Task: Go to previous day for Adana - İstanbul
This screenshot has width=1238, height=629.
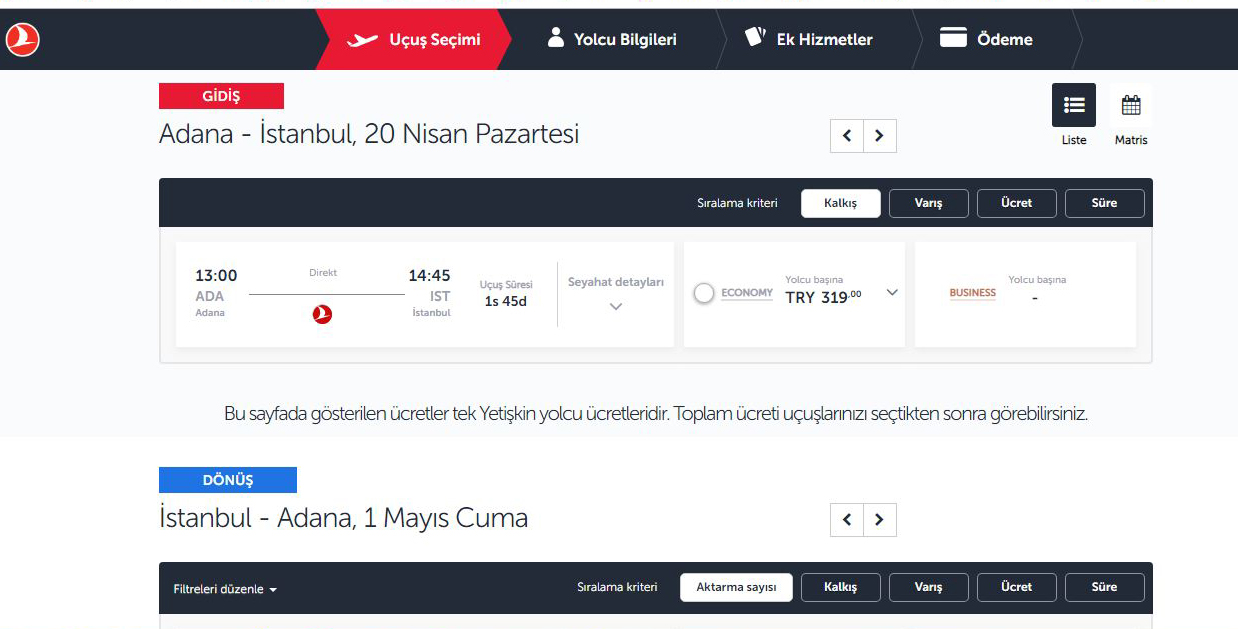Action: click(x=847, y=136)
